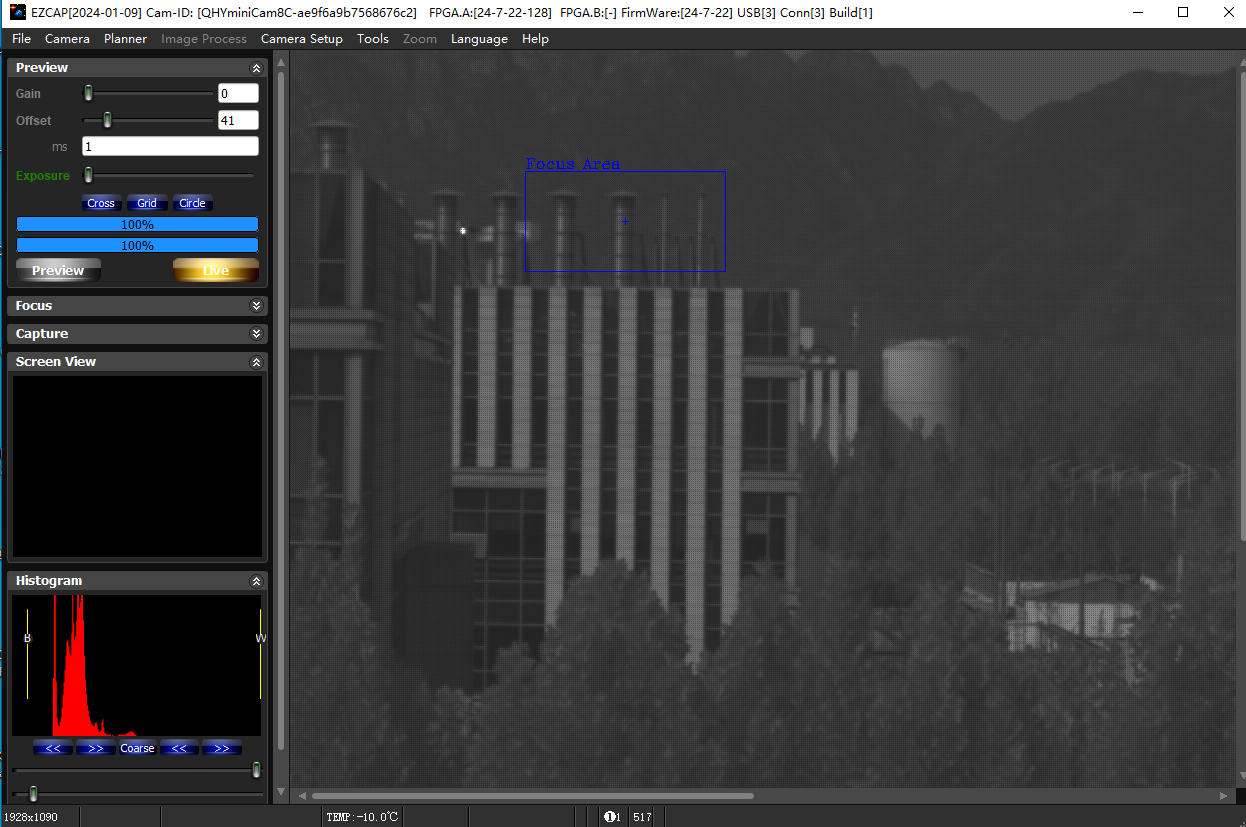Open the Camera Setup menu
The image size is (1246, 827).
click(301, 39)
